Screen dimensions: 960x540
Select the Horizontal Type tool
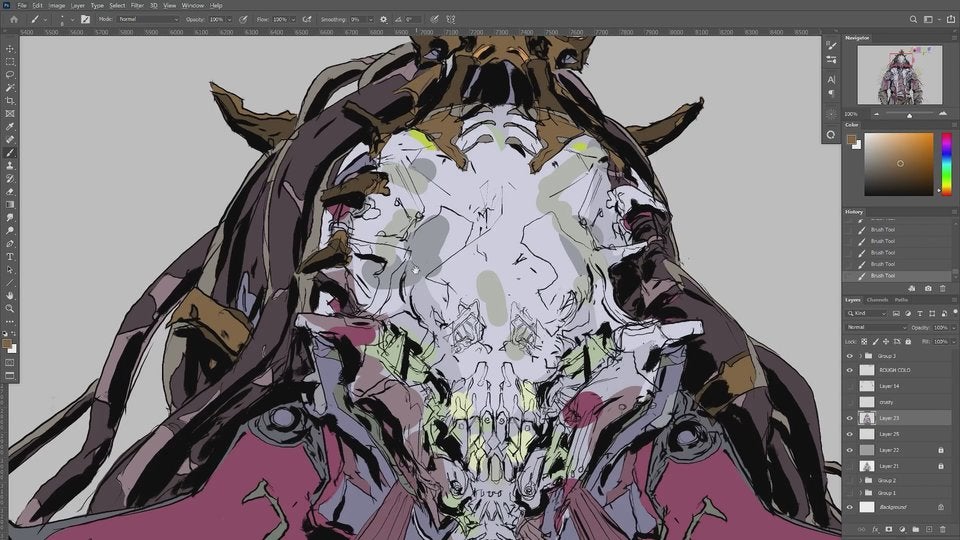[x=10, y=257]
